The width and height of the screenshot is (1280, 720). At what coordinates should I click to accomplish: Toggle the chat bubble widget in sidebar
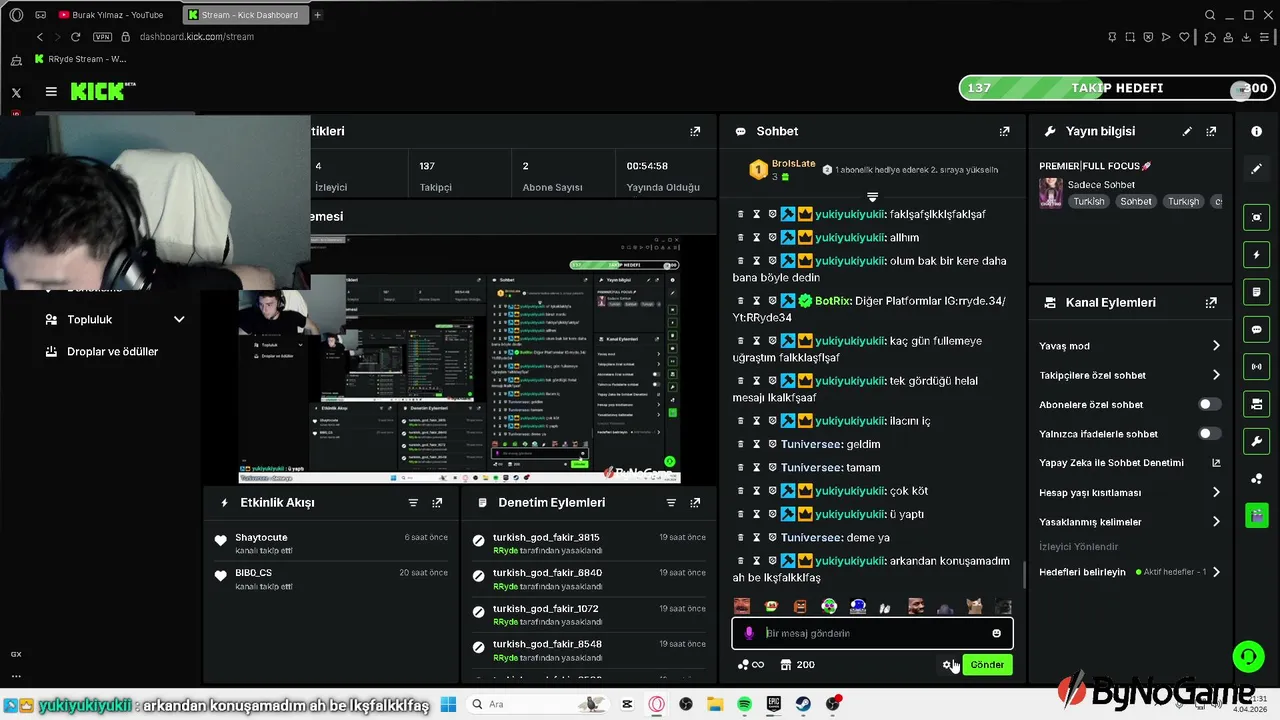coord(1257,329)
